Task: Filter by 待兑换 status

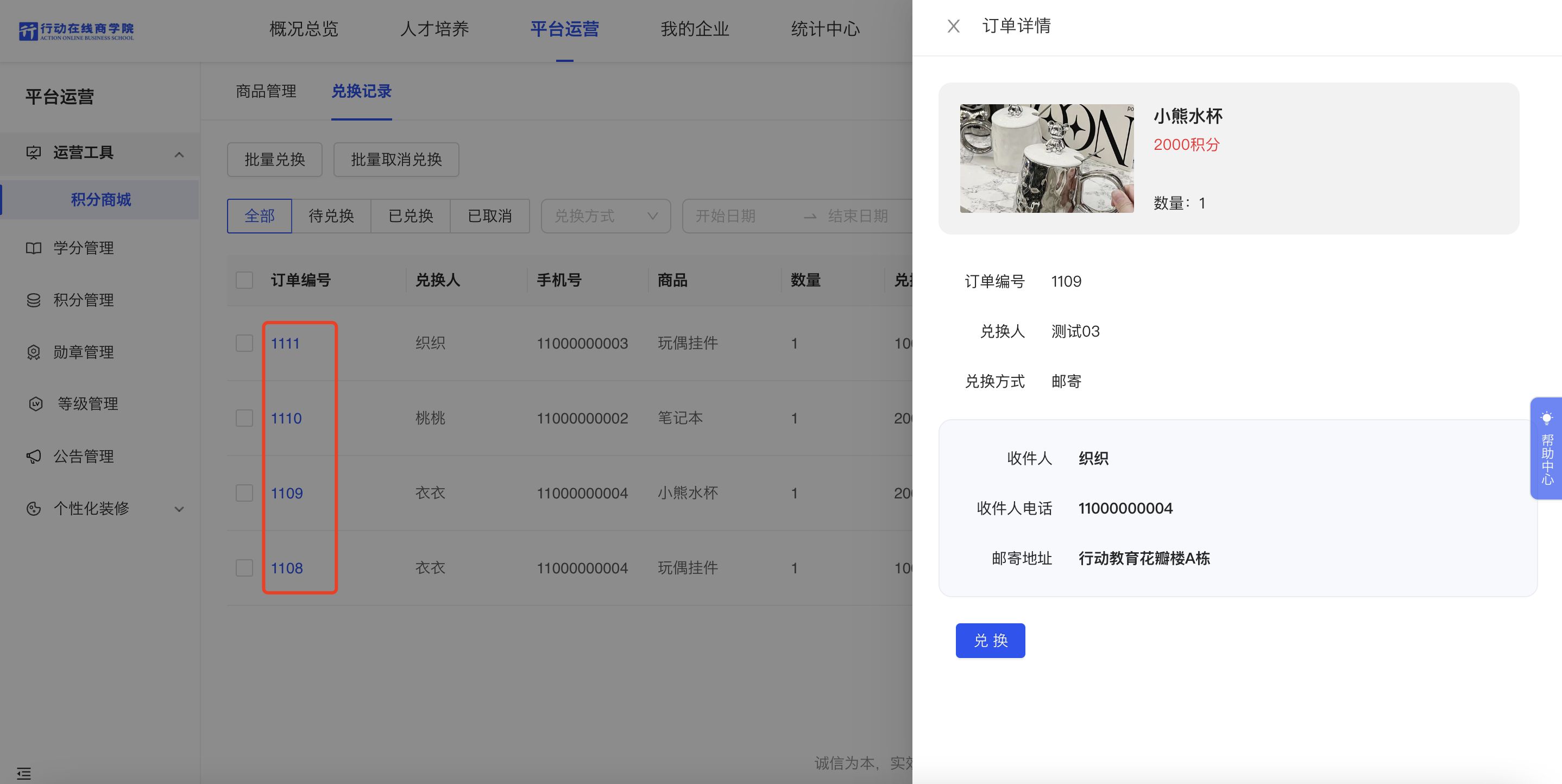Action: coord(331,216)
